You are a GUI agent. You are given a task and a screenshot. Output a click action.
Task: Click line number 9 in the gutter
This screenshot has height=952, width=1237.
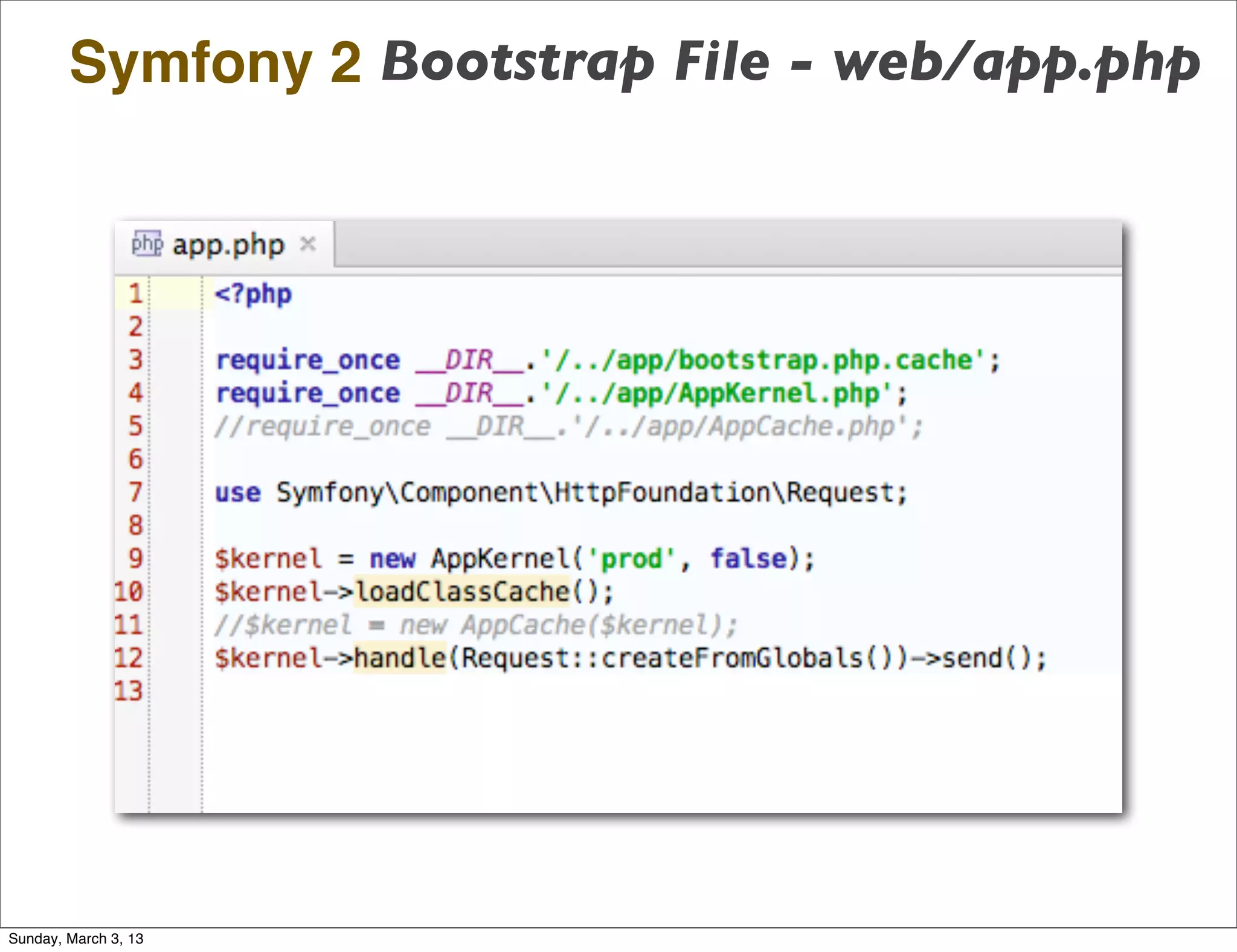135,558
